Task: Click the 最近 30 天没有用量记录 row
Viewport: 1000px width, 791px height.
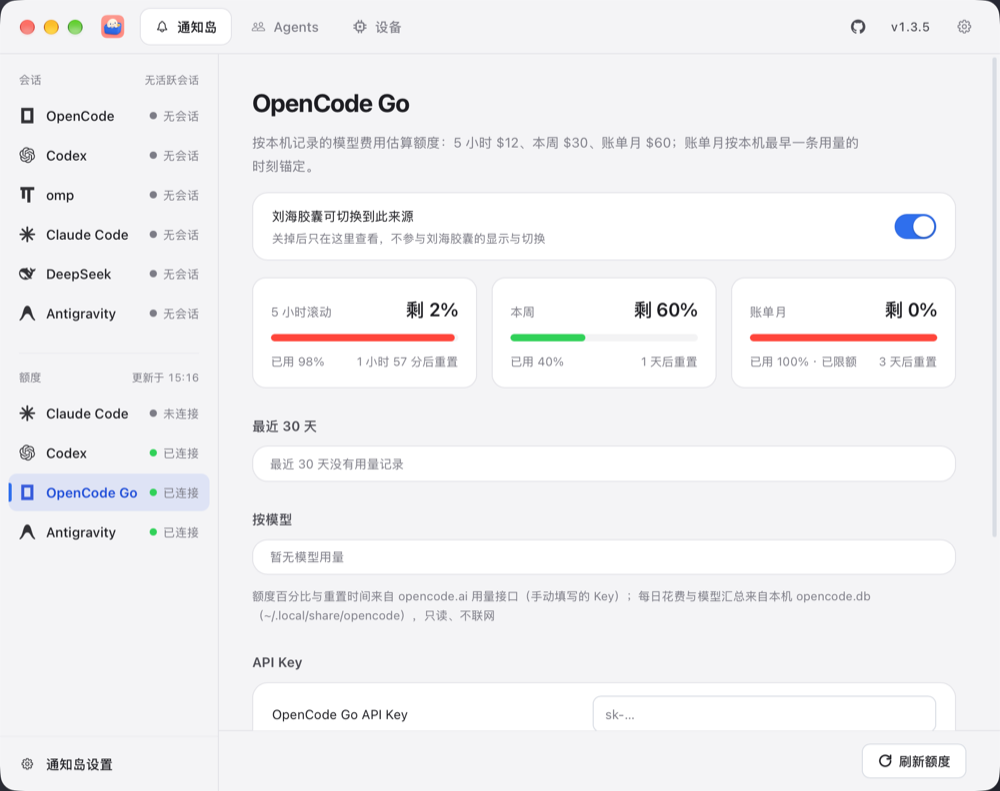Action: pyautogui.click(x=603, y=464)
